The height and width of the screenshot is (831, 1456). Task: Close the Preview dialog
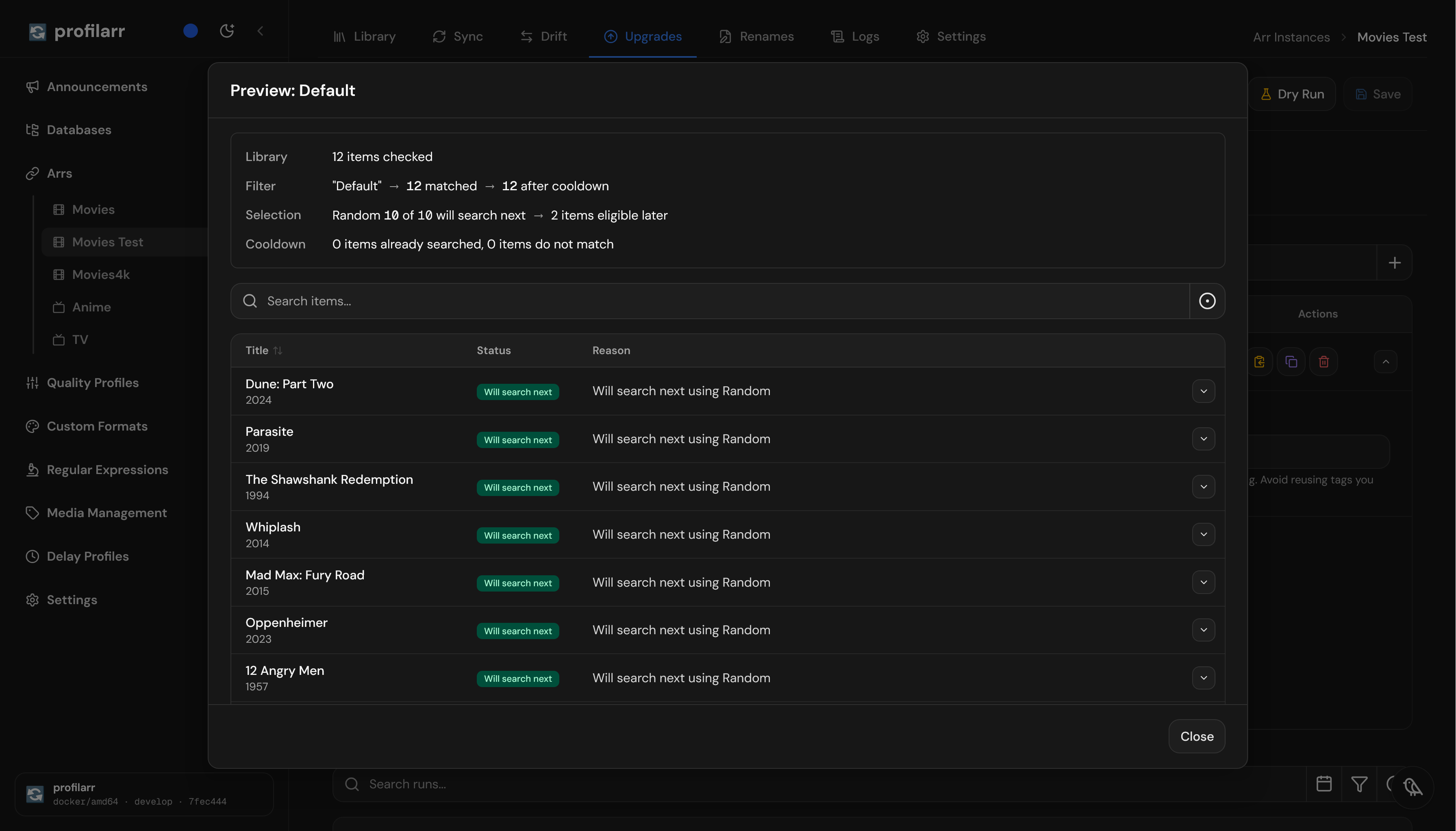click(x=1196, y=736)
